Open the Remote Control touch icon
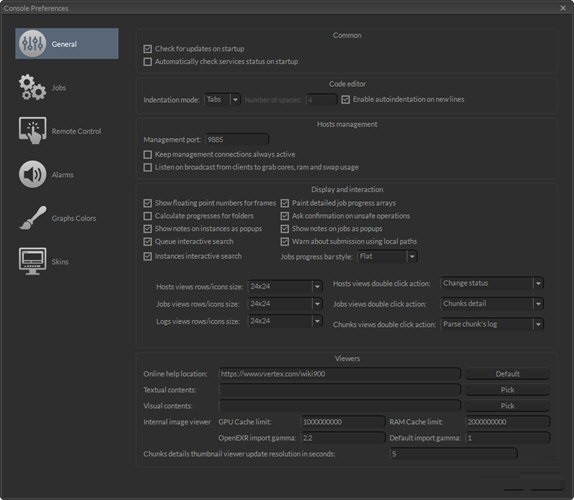This screenshot has width=574, height=500. [33, 131]
